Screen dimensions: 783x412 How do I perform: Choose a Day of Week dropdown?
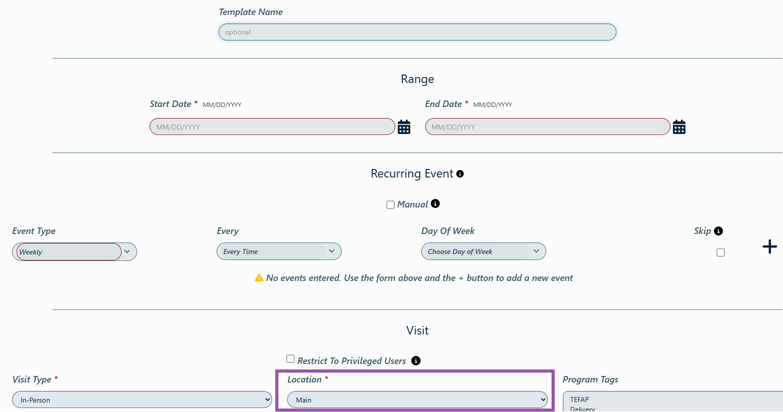(x=483, y=251)
